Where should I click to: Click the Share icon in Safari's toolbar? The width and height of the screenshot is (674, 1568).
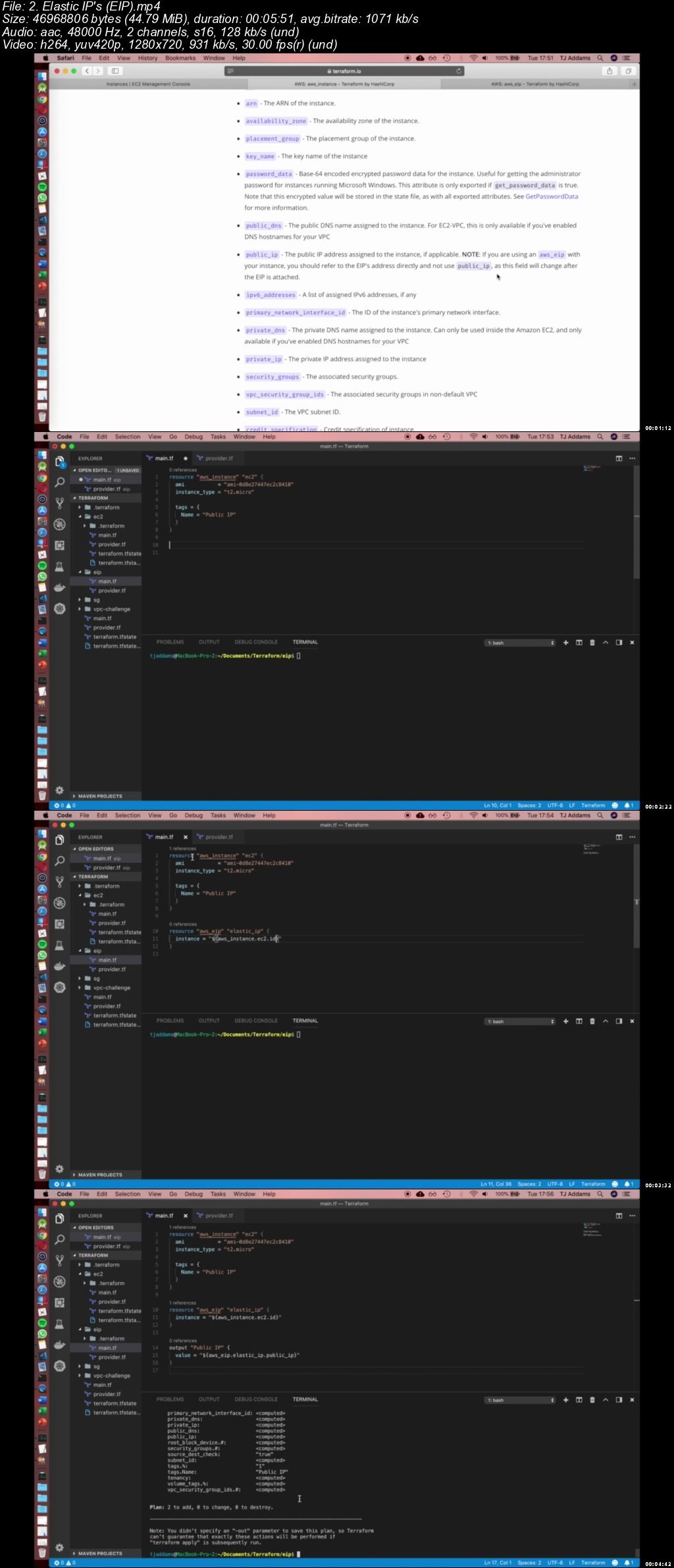tap(609, 71)
